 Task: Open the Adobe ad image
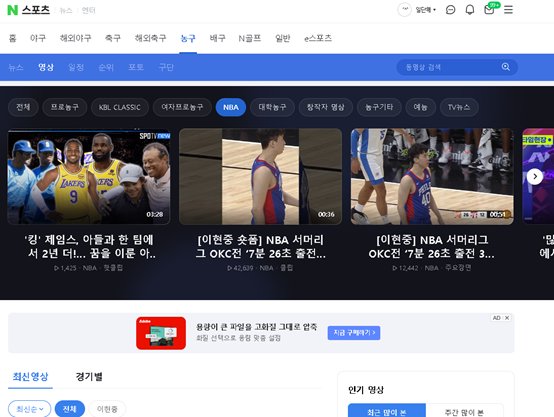pos(161,333)
